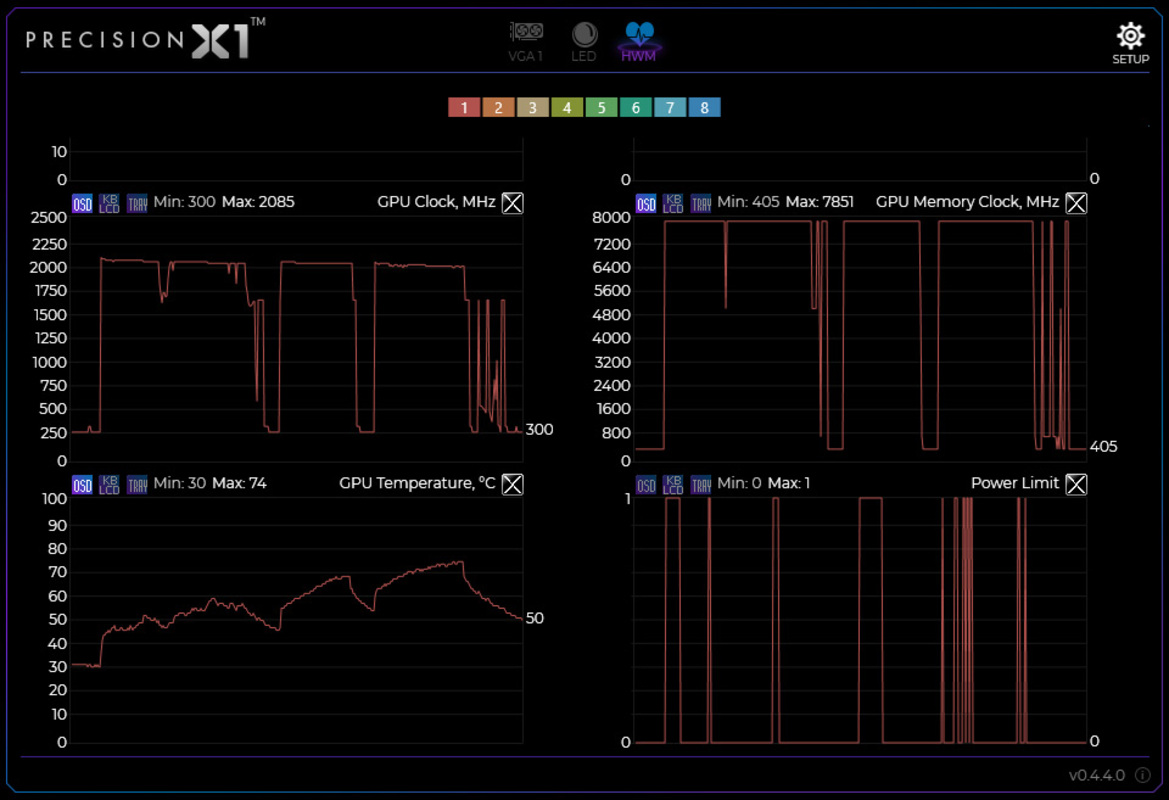Click the GPU Temperature line graph
Screen dimensions: 1169x800
[x=297, y=620]
